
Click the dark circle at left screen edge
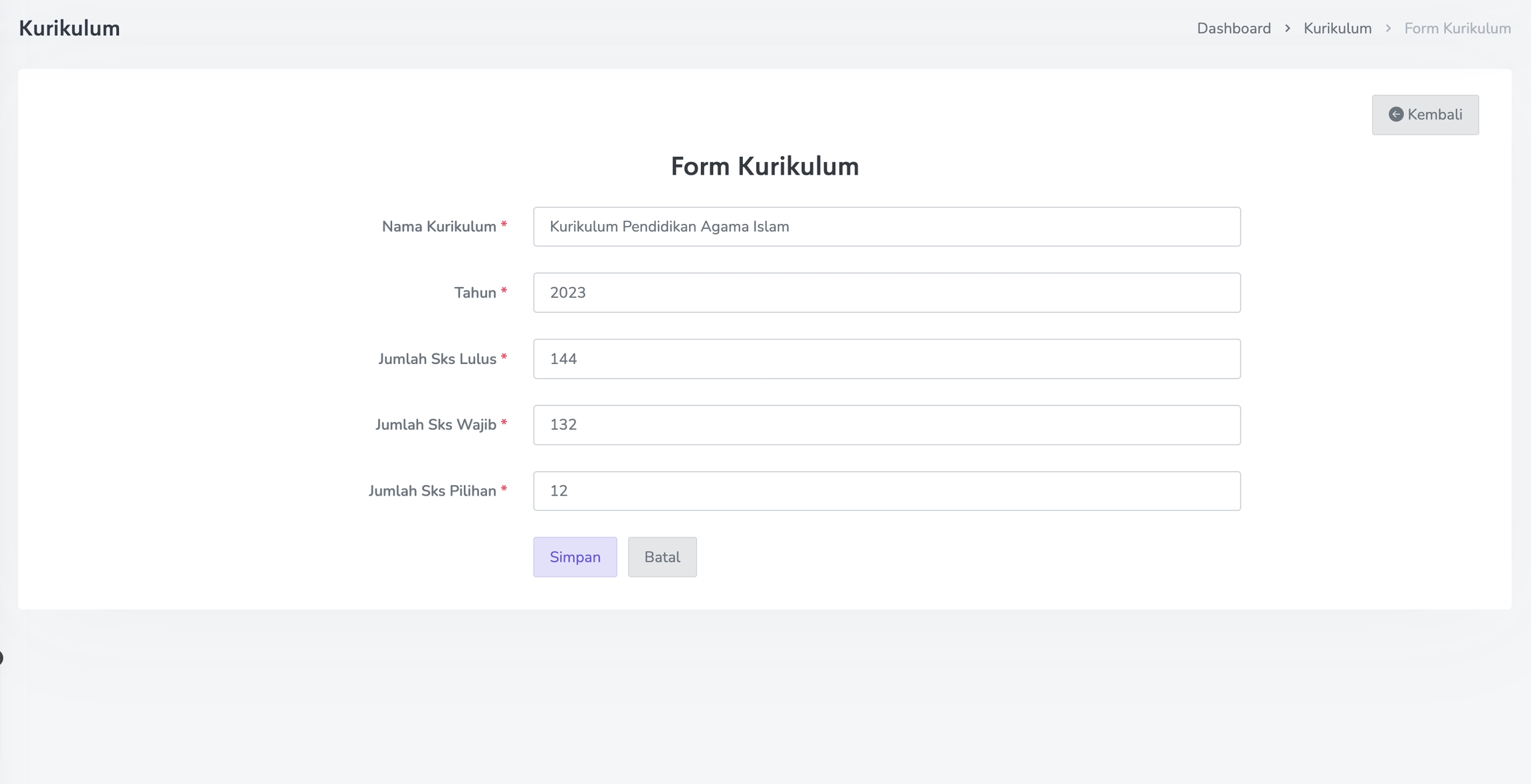[x=1, y=658]
